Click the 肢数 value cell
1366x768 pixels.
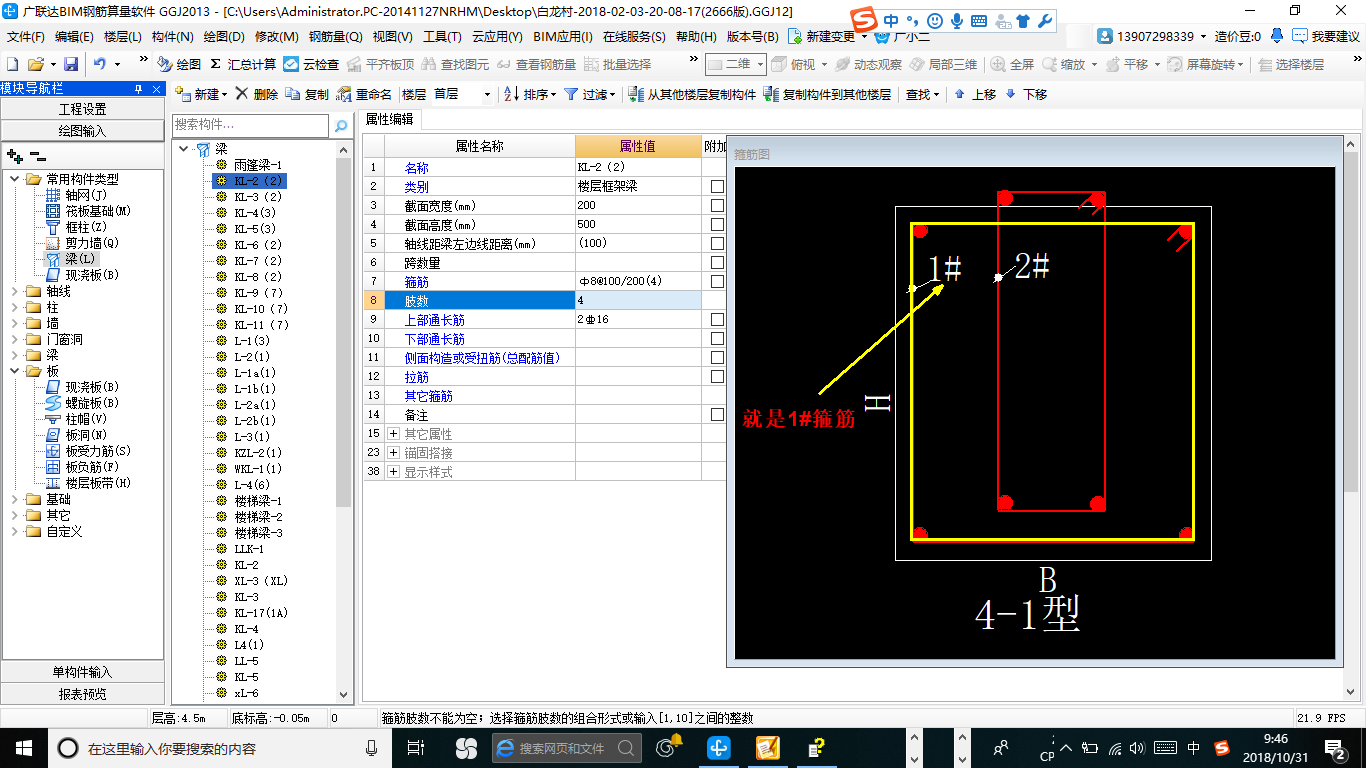[x=638, y=301]
